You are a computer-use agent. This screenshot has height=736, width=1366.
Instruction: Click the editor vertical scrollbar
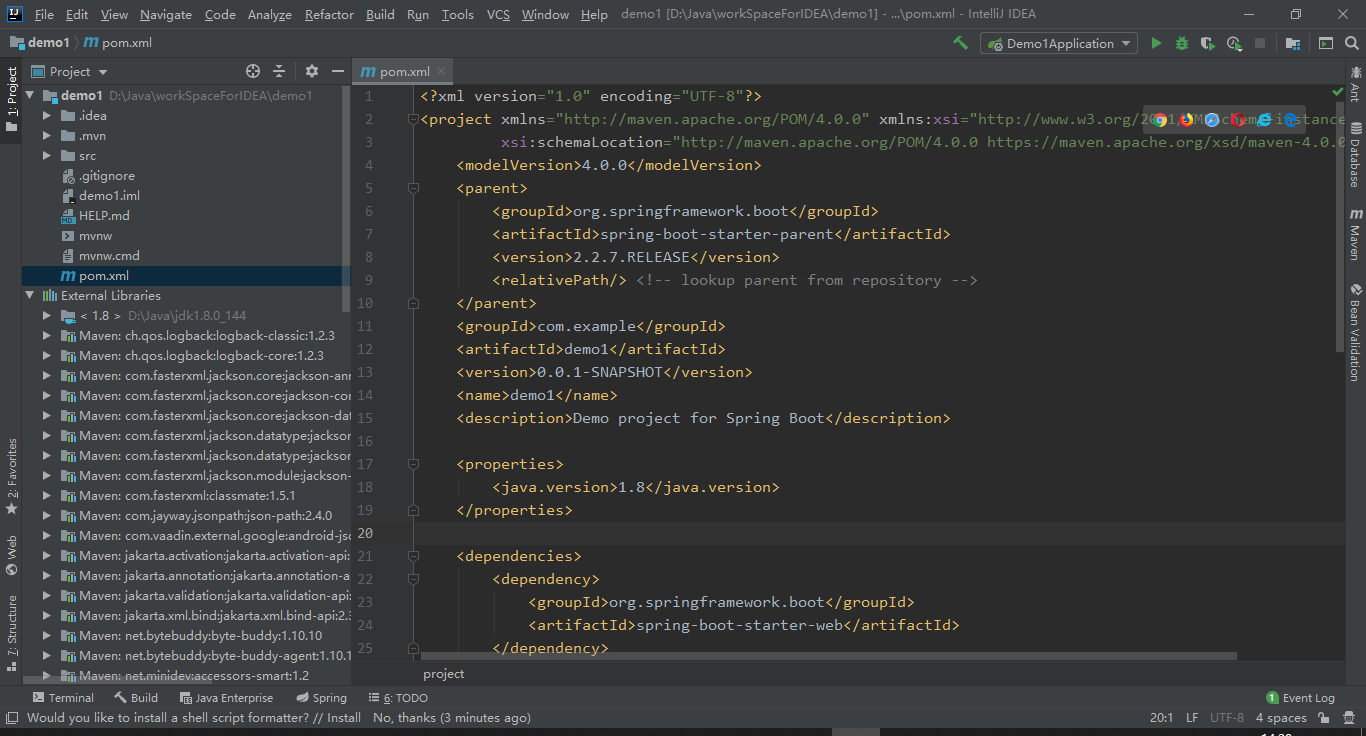click(1340, 225)
